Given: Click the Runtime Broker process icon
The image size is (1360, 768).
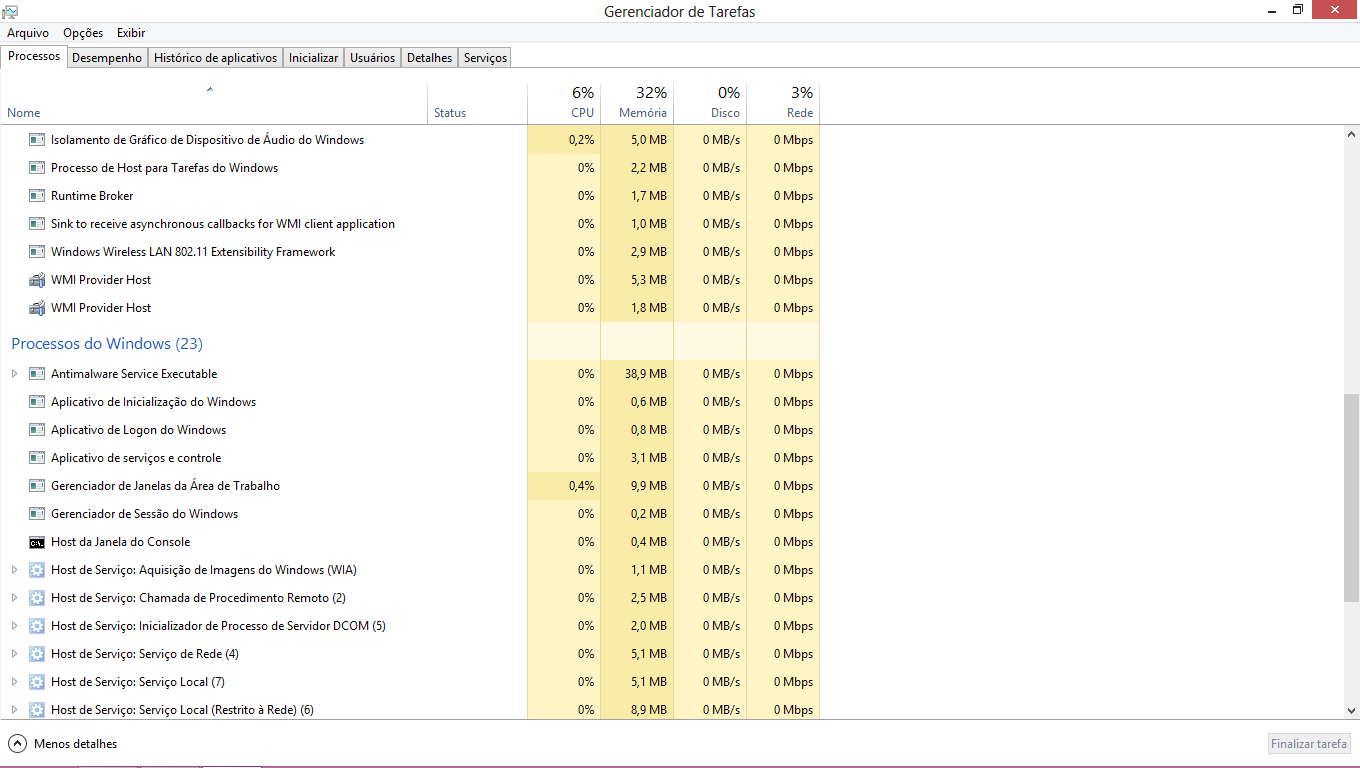Looking at the screenshot, I should pos(37,196).
